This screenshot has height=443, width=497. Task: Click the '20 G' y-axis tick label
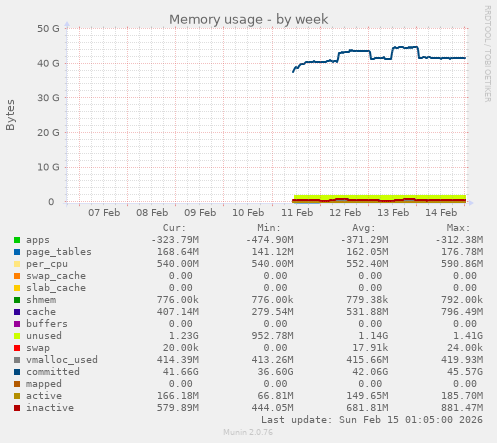pyautogui.click(x=48, y=133)
